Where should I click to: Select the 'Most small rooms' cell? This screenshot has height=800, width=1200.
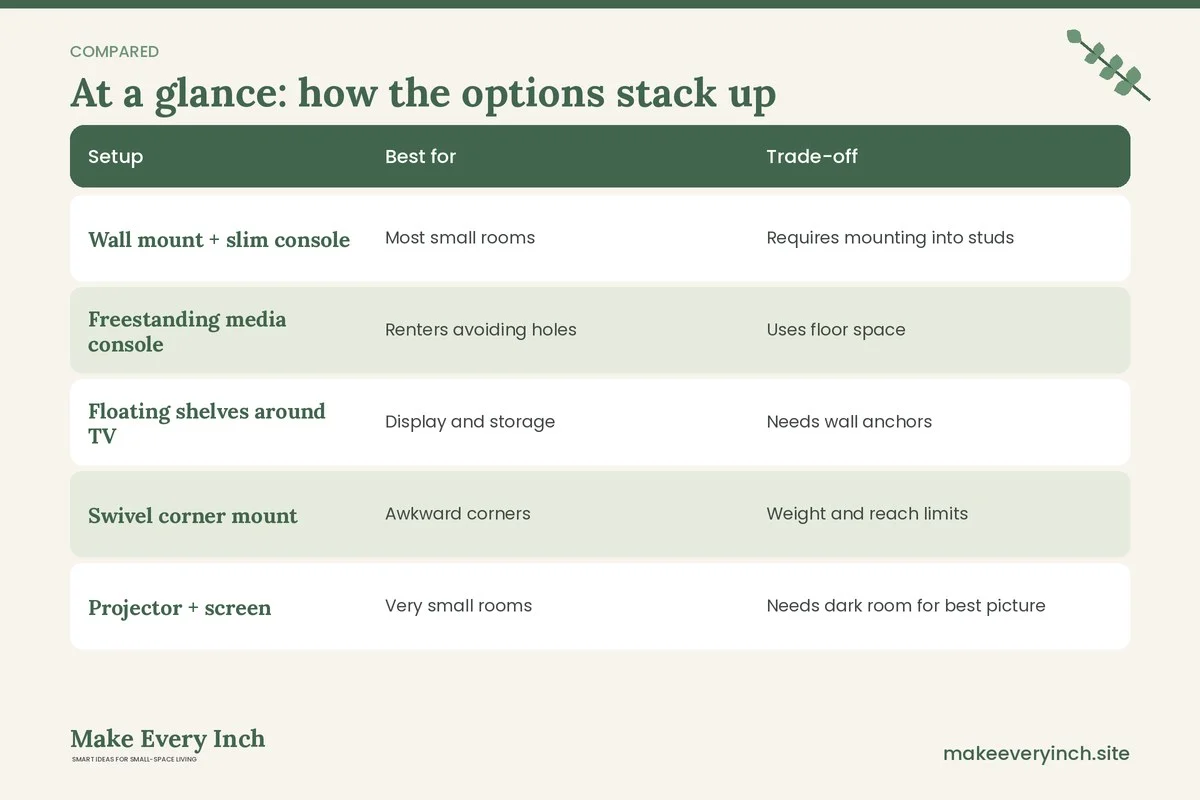tap(460, 238)
